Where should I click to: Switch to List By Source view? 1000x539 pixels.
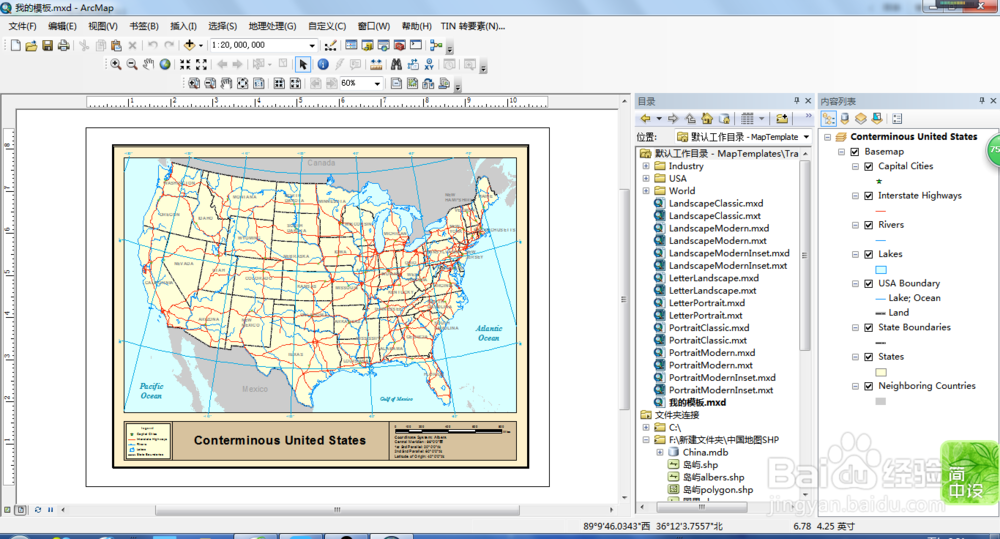(x=844, y=119)
